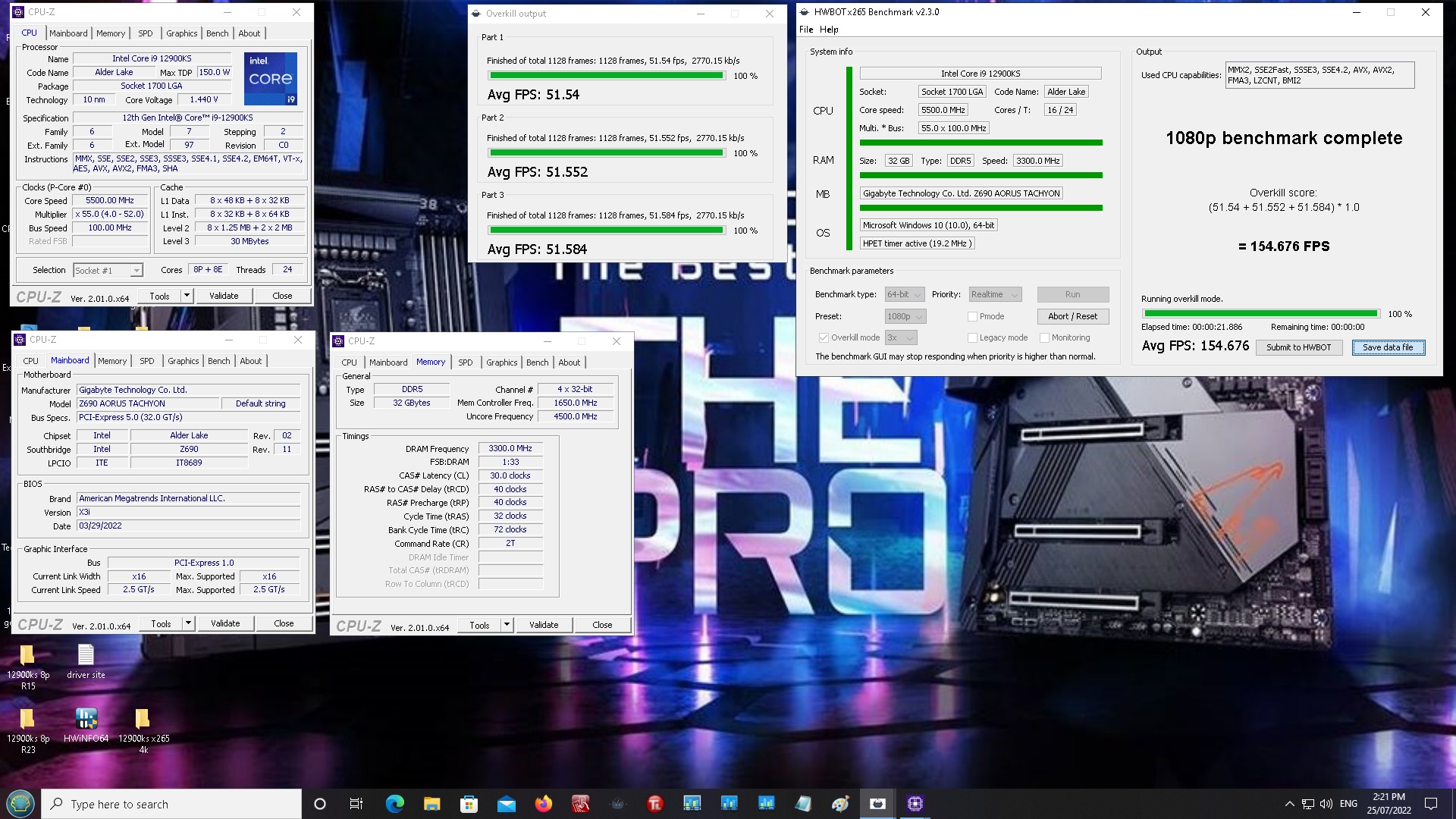
Task: Open the Windows Start menu
Action: click(x=20, y=804)
